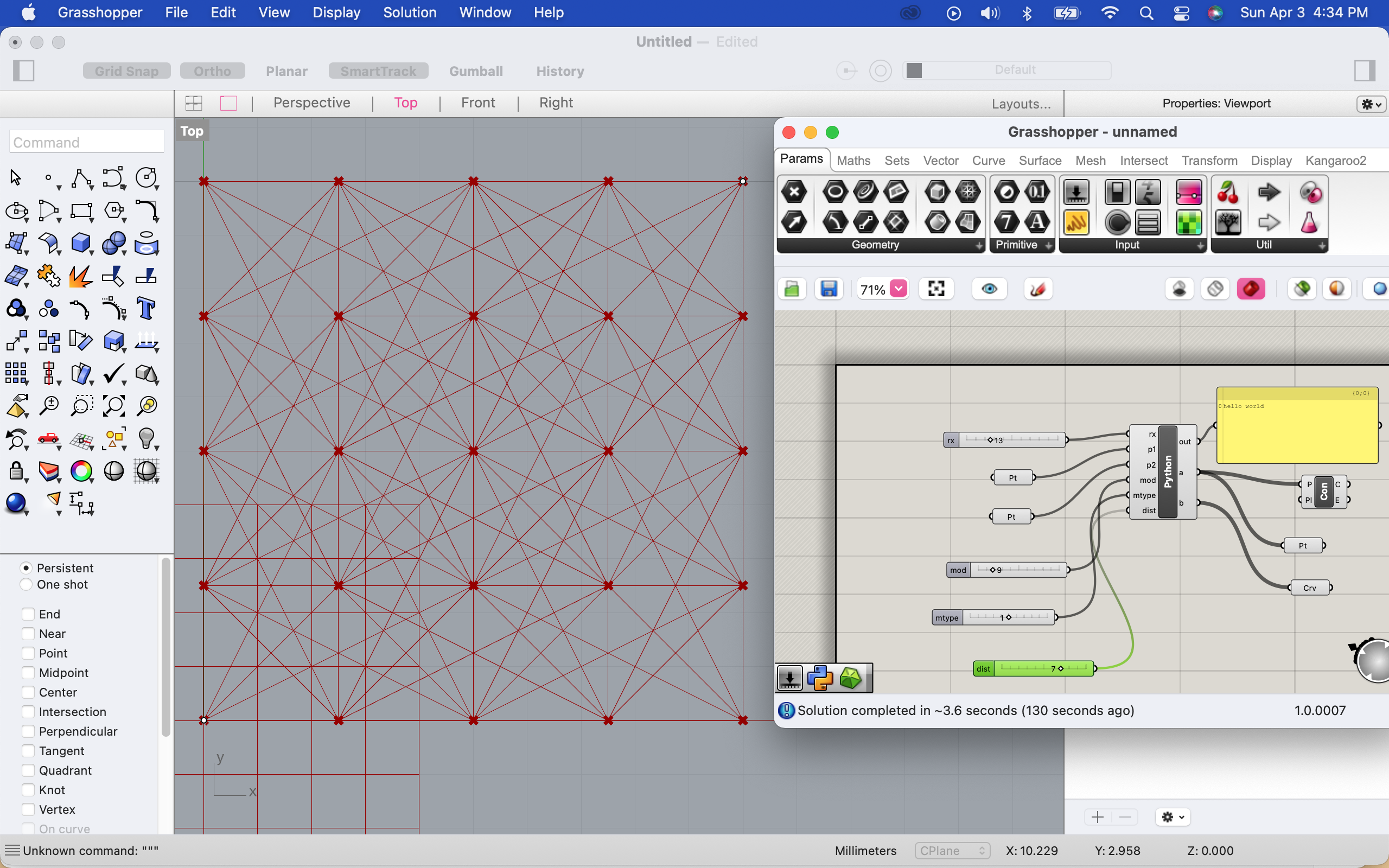Click the light bulb hide/show icon

pos(146,438)
